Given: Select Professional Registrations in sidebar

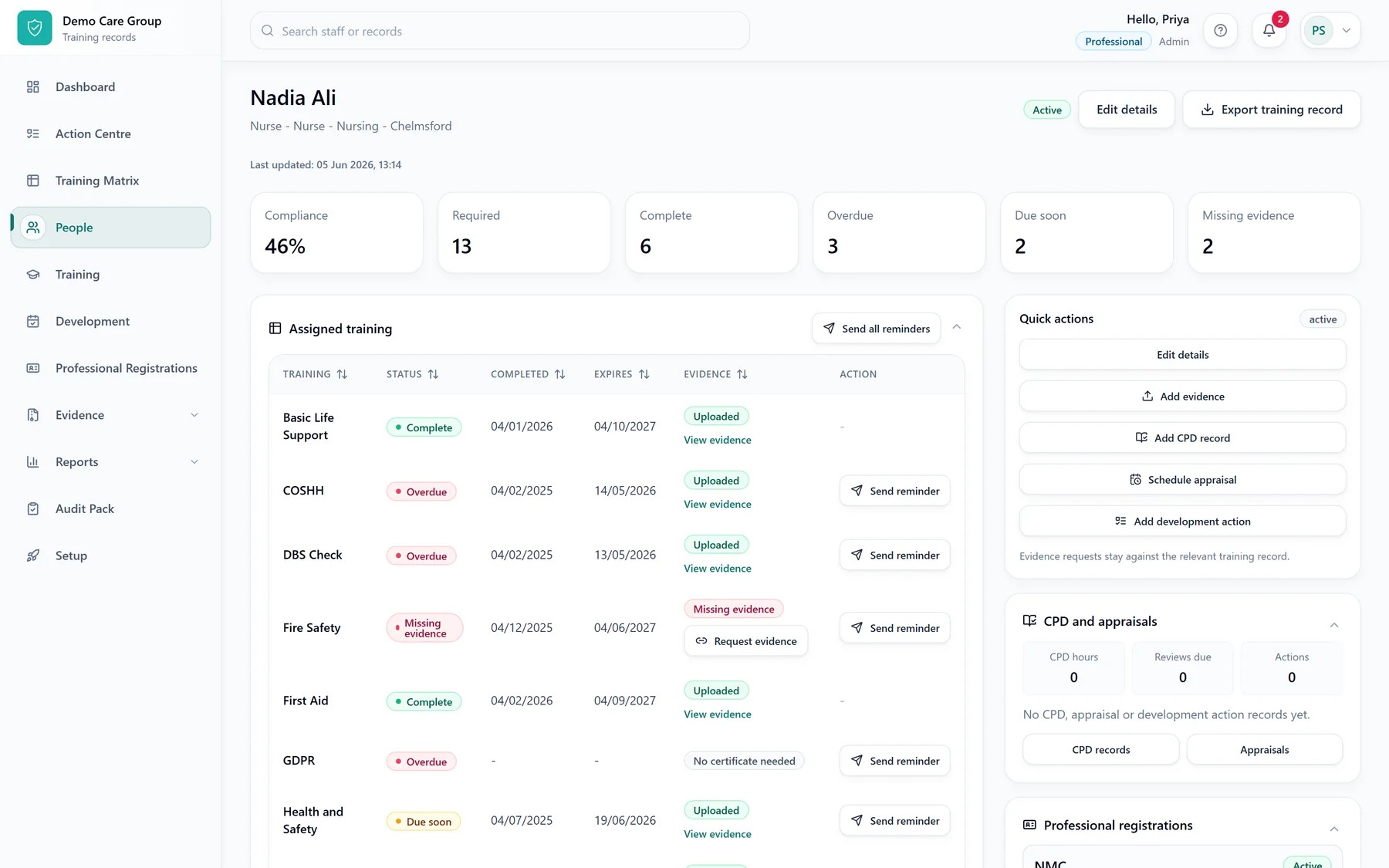Looking at the screenshot, I should tap(110, 368).
